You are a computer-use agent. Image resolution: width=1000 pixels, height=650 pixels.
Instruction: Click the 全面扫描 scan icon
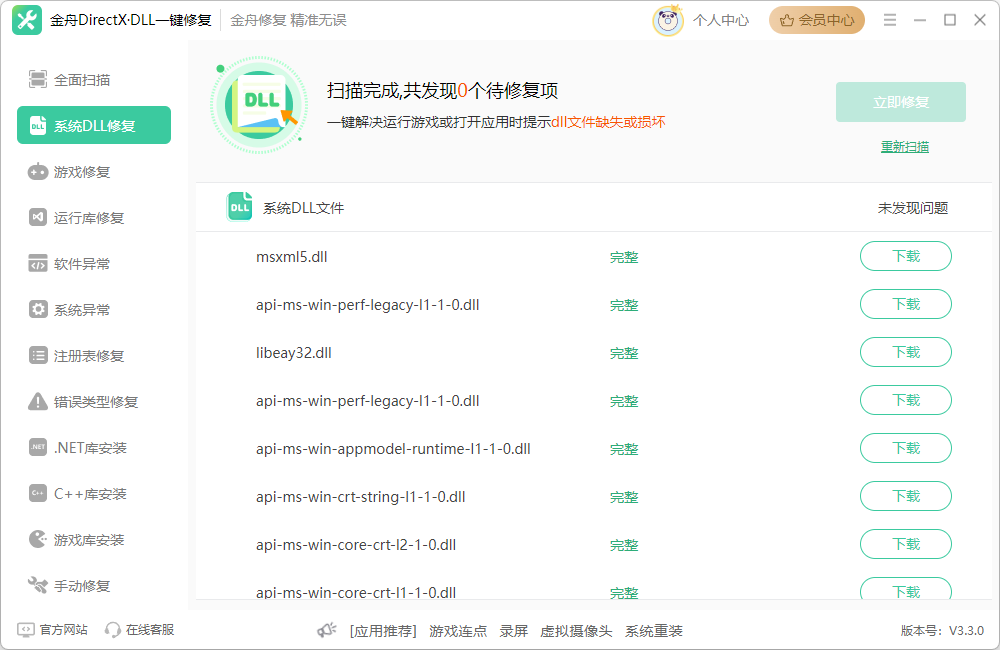pos(38,80)
